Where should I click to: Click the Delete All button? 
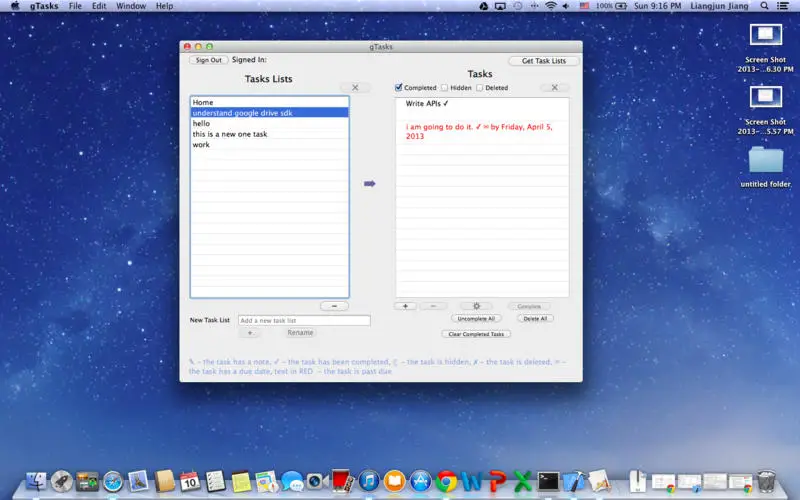coord(535,318)
